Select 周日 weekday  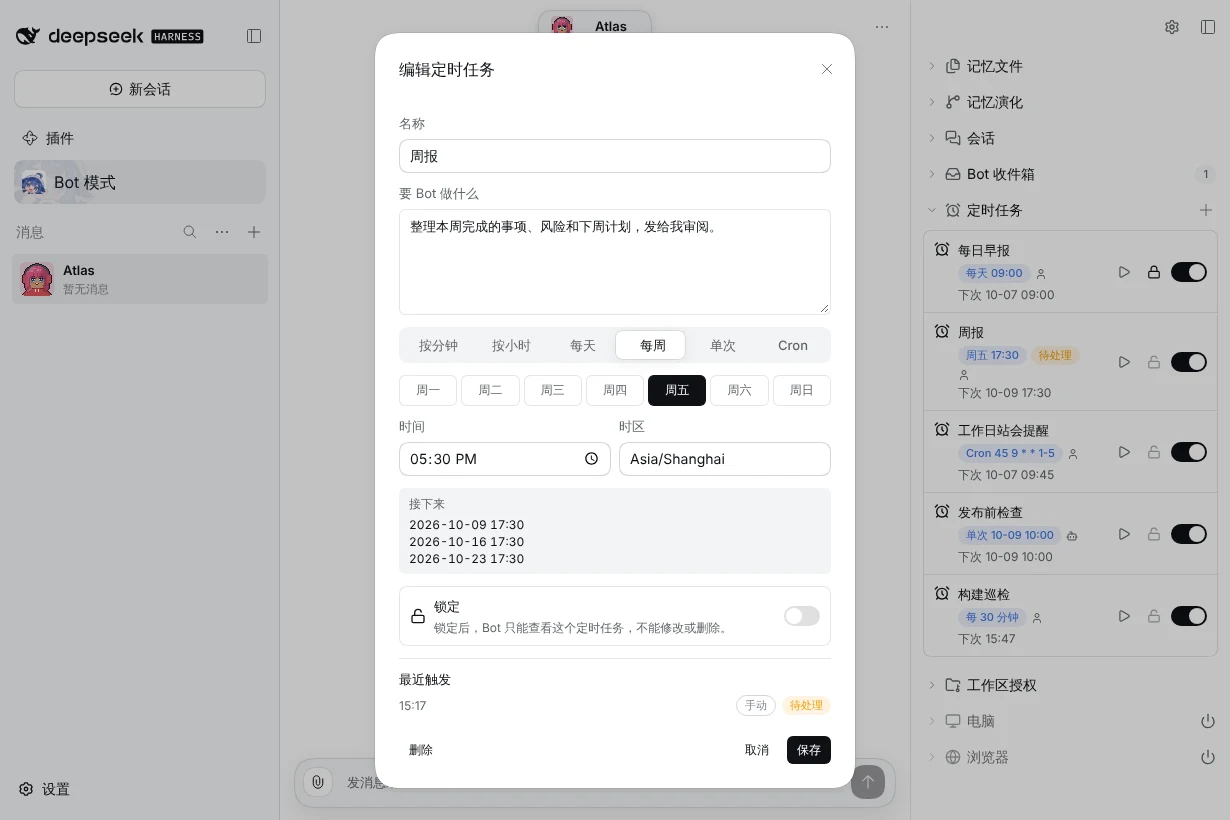(x=802, y=390)
